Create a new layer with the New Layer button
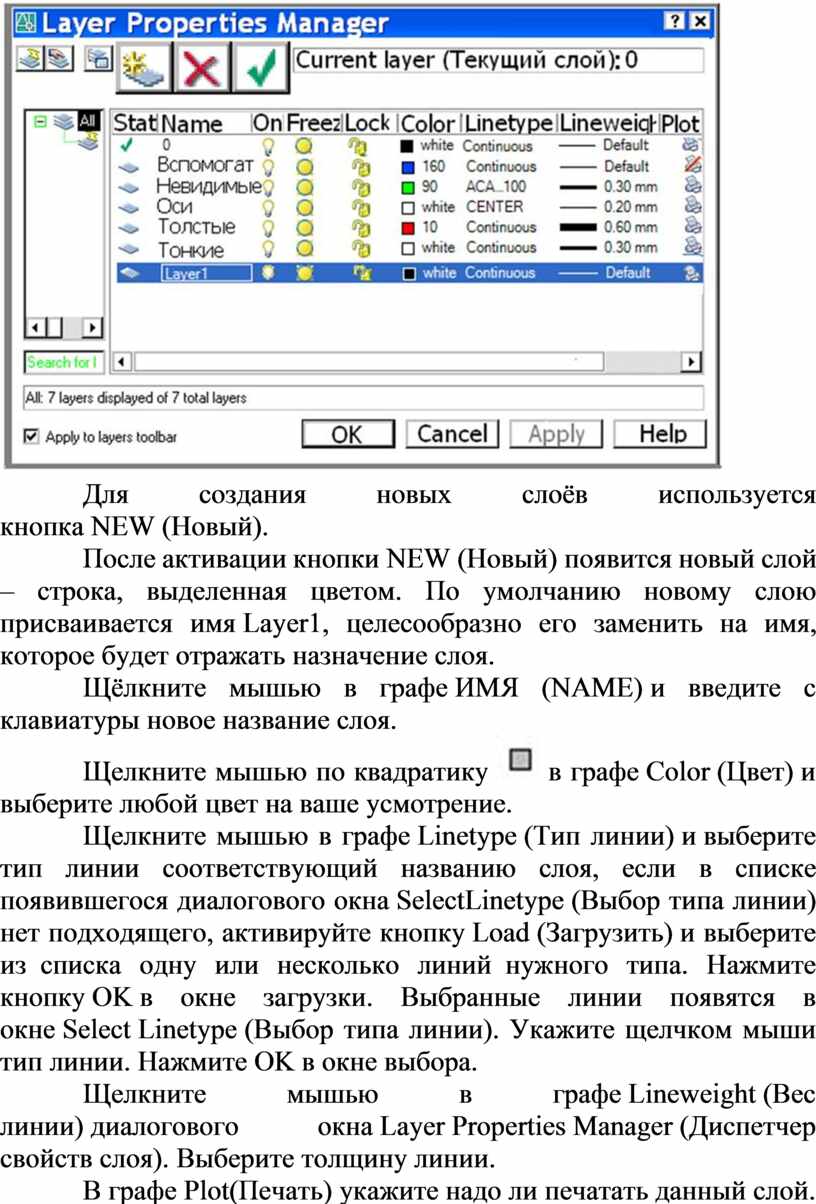The image size is (816, 1204). coord(144,68)
